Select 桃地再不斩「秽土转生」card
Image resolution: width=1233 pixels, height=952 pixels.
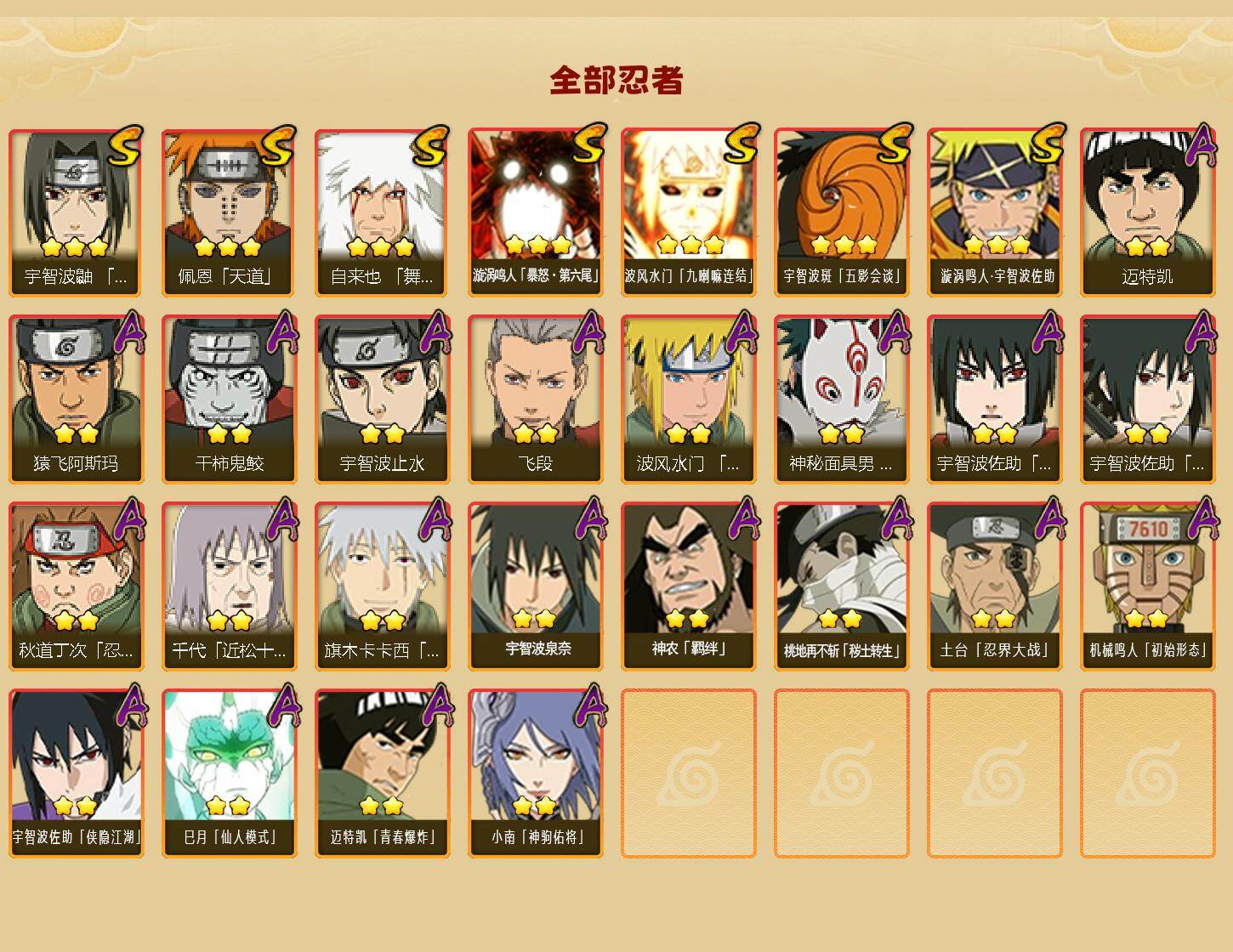842,586
